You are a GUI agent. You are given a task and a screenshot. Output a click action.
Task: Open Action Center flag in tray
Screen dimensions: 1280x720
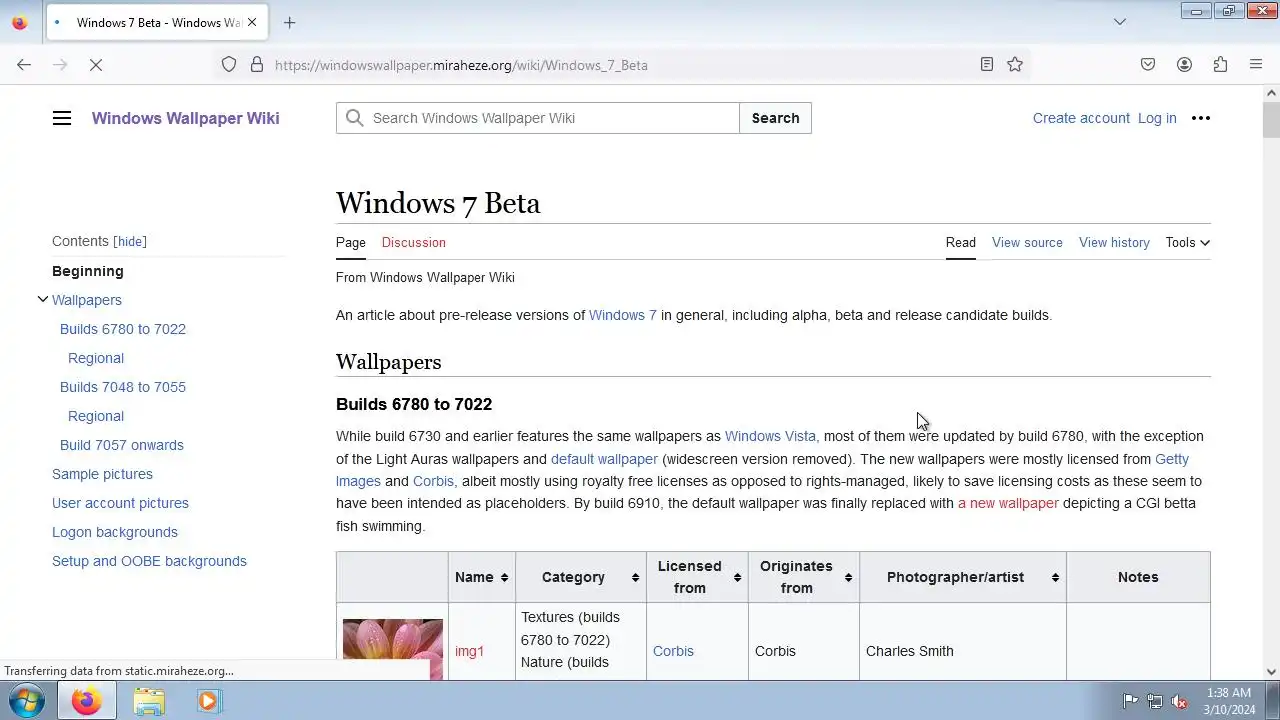click(x=1130, y=701)
